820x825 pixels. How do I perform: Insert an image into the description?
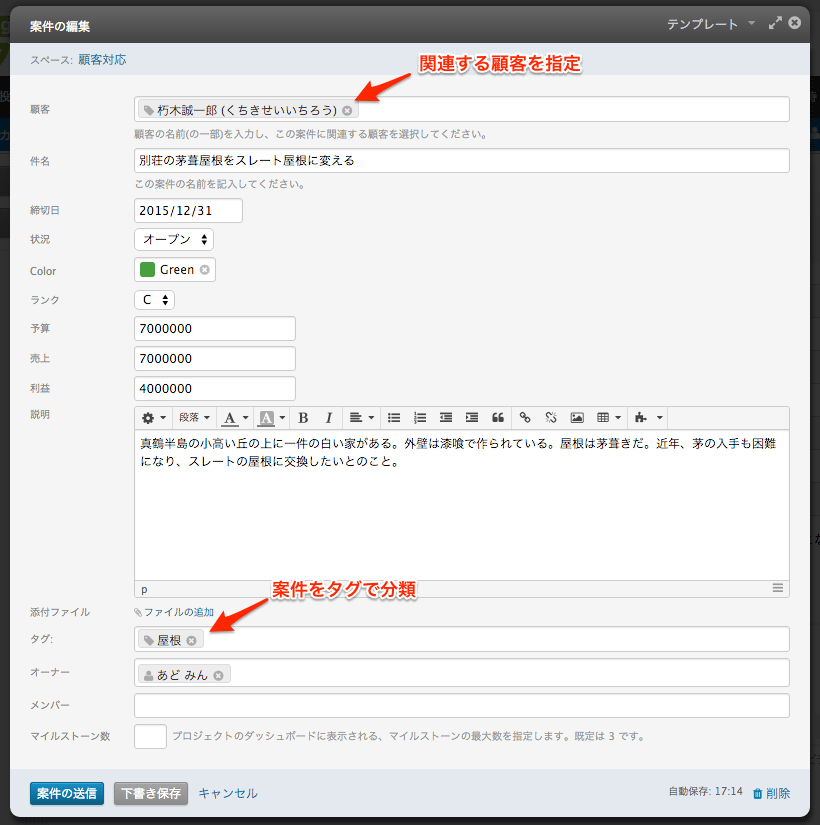point(577,417)
